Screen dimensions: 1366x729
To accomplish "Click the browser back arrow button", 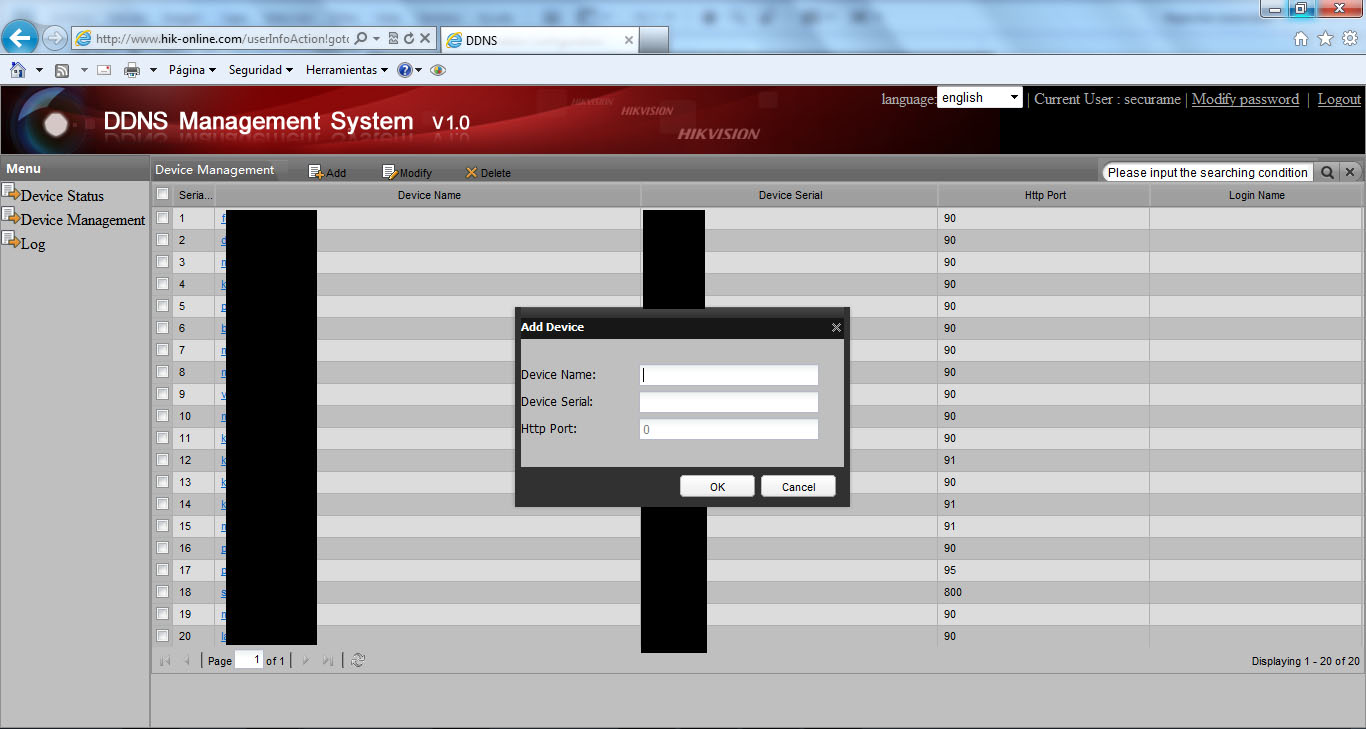I will click(x=20, y=38).
